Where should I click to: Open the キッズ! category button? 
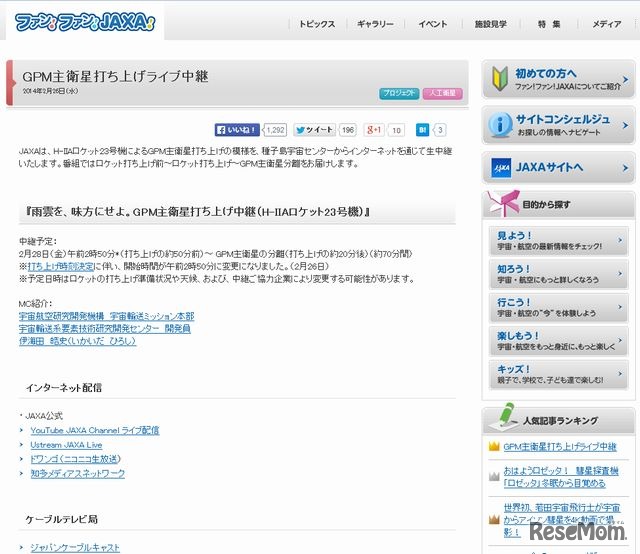[x=558, y=375]
